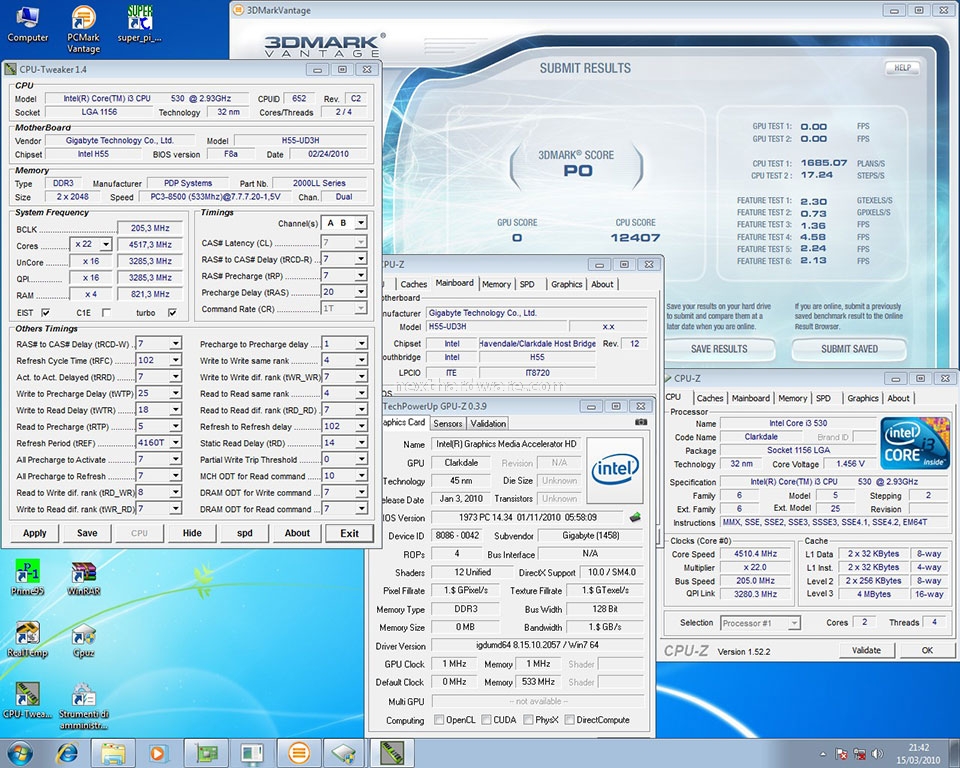
Task: Click the HELP button in 3DMark Vantage
Action: pos(902,68)
